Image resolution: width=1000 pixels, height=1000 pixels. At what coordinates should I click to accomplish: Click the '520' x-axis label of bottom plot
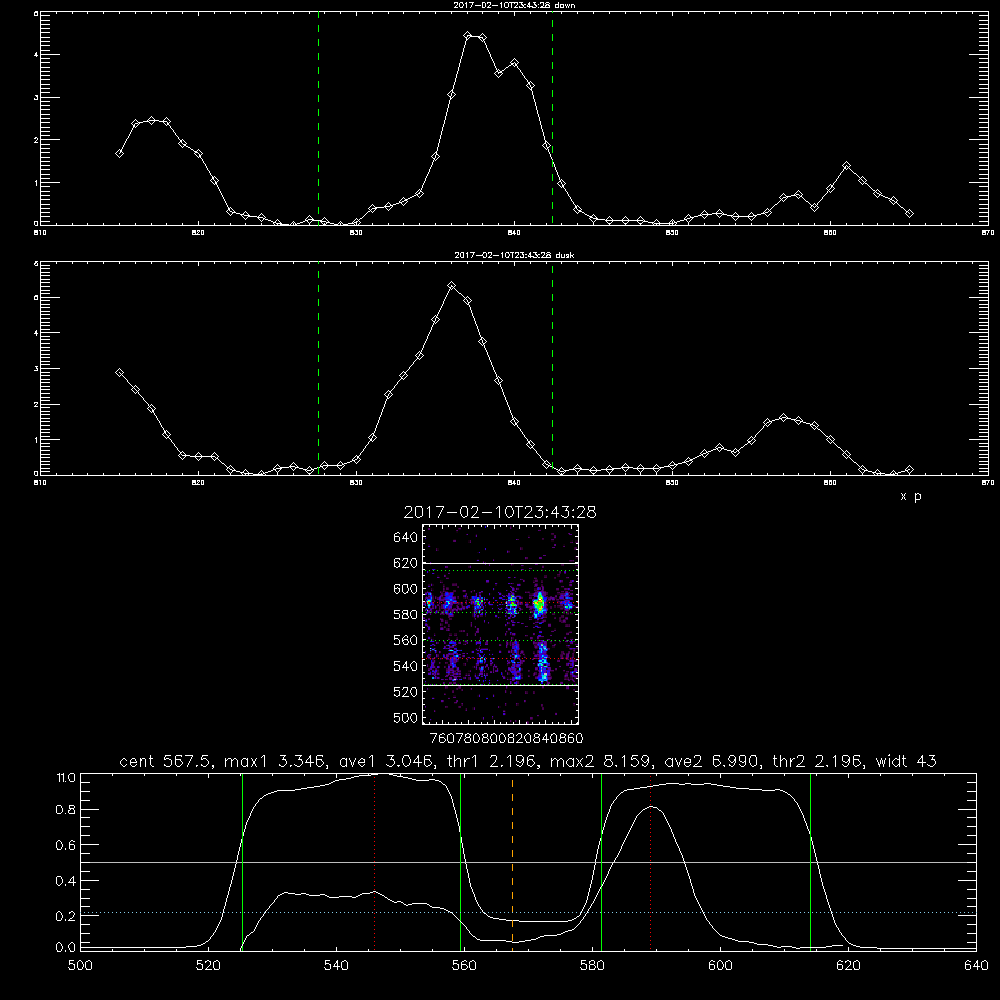pyautogui.click(x=208, y=965)
